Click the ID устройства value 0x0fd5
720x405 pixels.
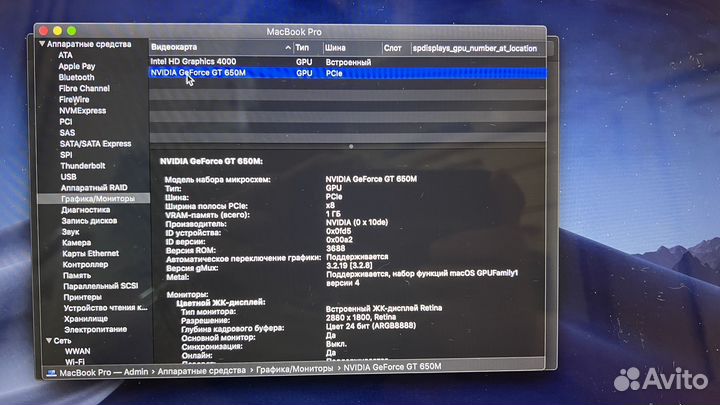338,231
